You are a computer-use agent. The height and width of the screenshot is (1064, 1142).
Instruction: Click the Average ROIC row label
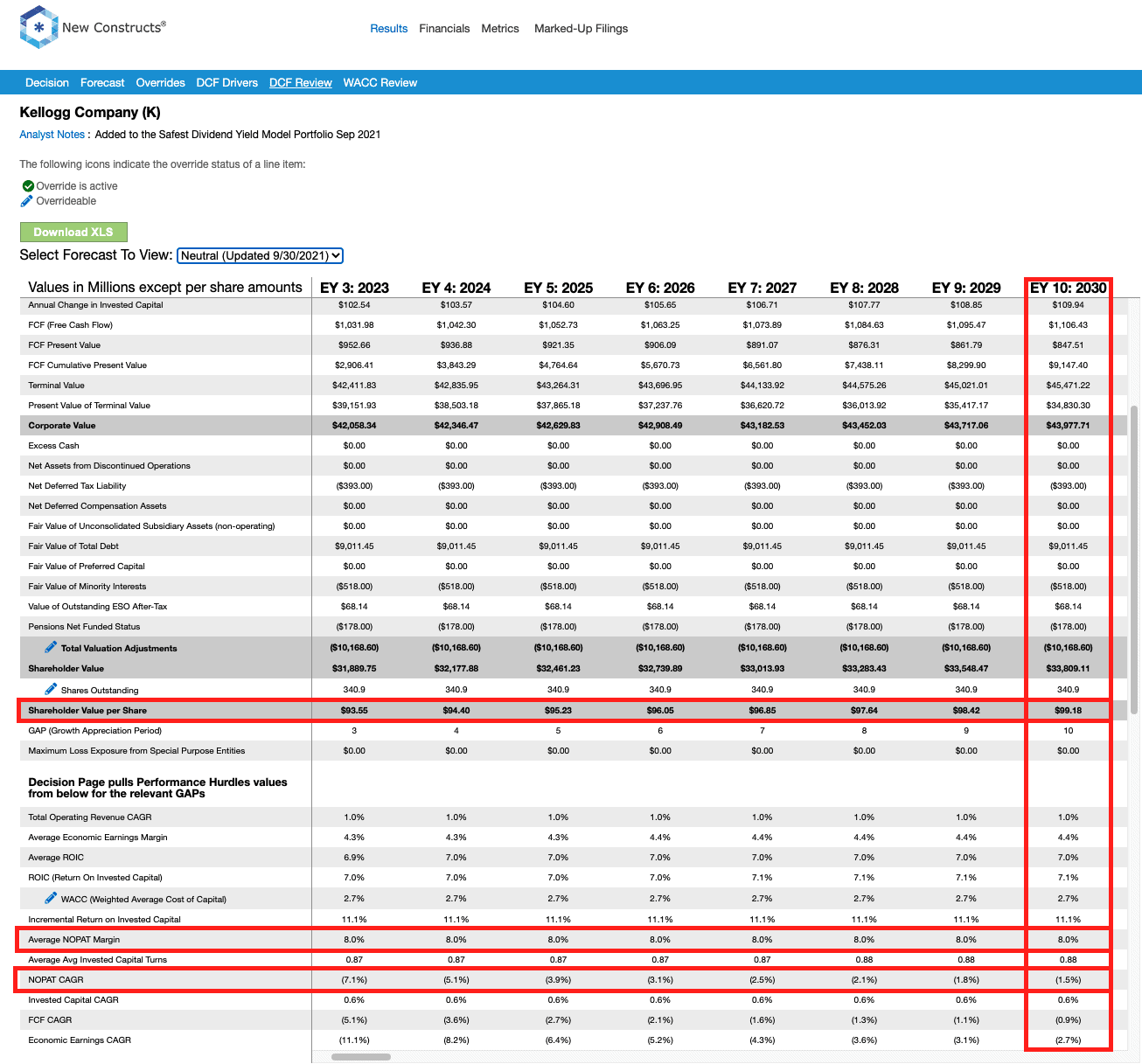57,858
